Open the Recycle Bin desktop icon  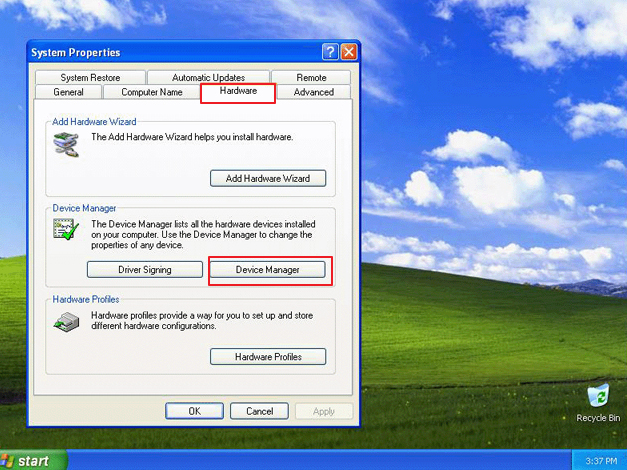coord(598,403)
